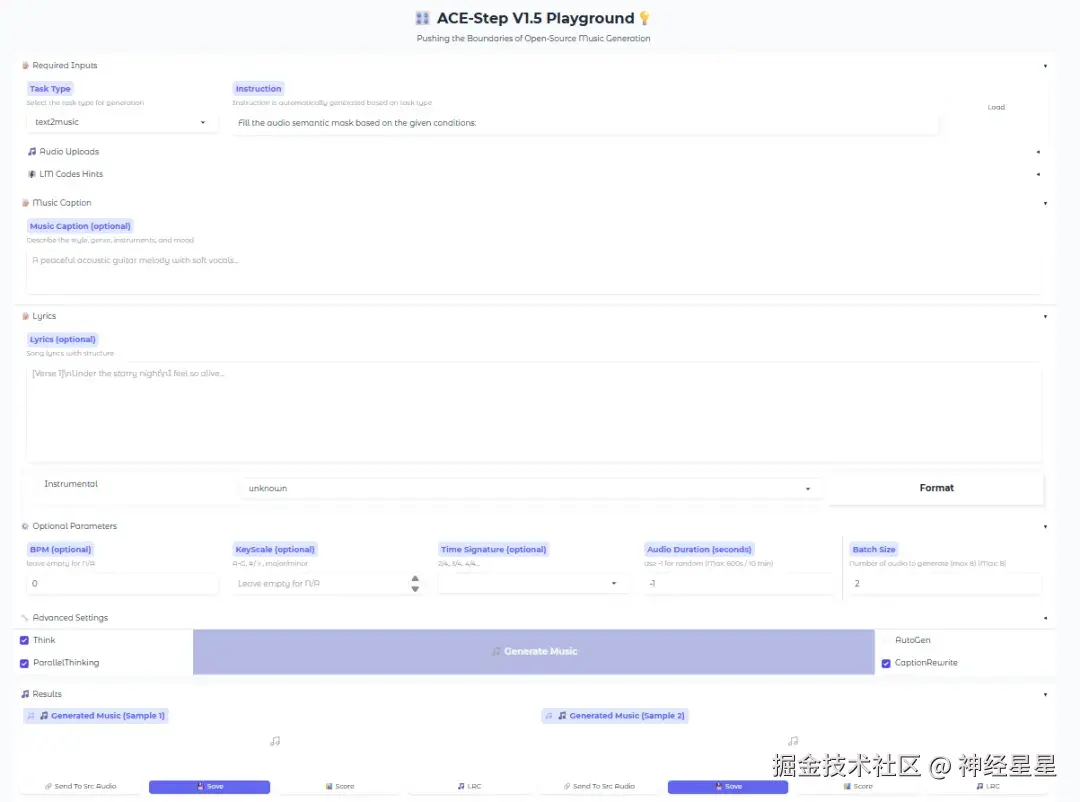Click the wrench icon beside Advanced Settings
The image size is (1080, 802).
click(x=25, y=618)
